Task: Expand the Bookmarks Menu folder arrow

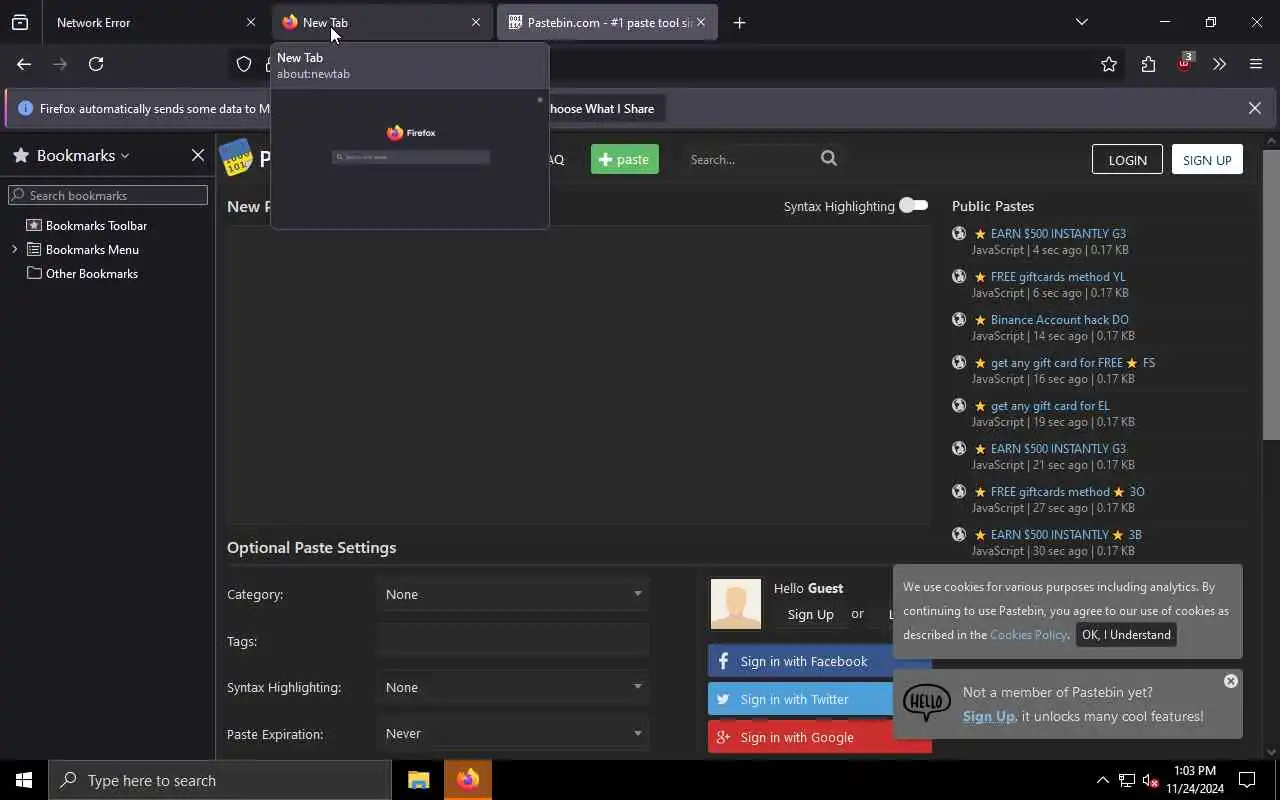Action: (x=14, y=249)
